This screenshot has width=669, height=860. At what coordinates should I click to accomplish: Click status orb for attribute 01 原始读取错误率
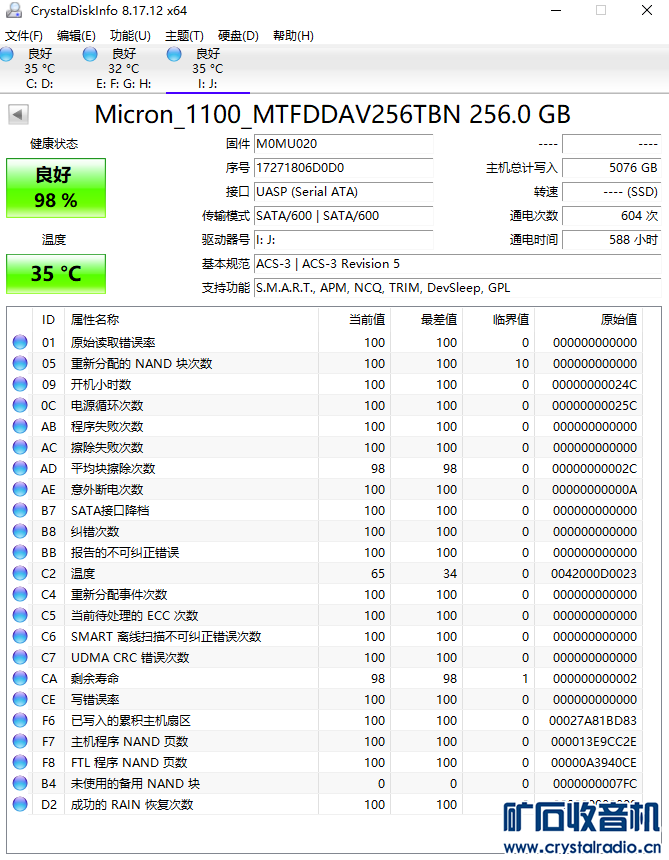pyautogui.click(x=20, y=342)
